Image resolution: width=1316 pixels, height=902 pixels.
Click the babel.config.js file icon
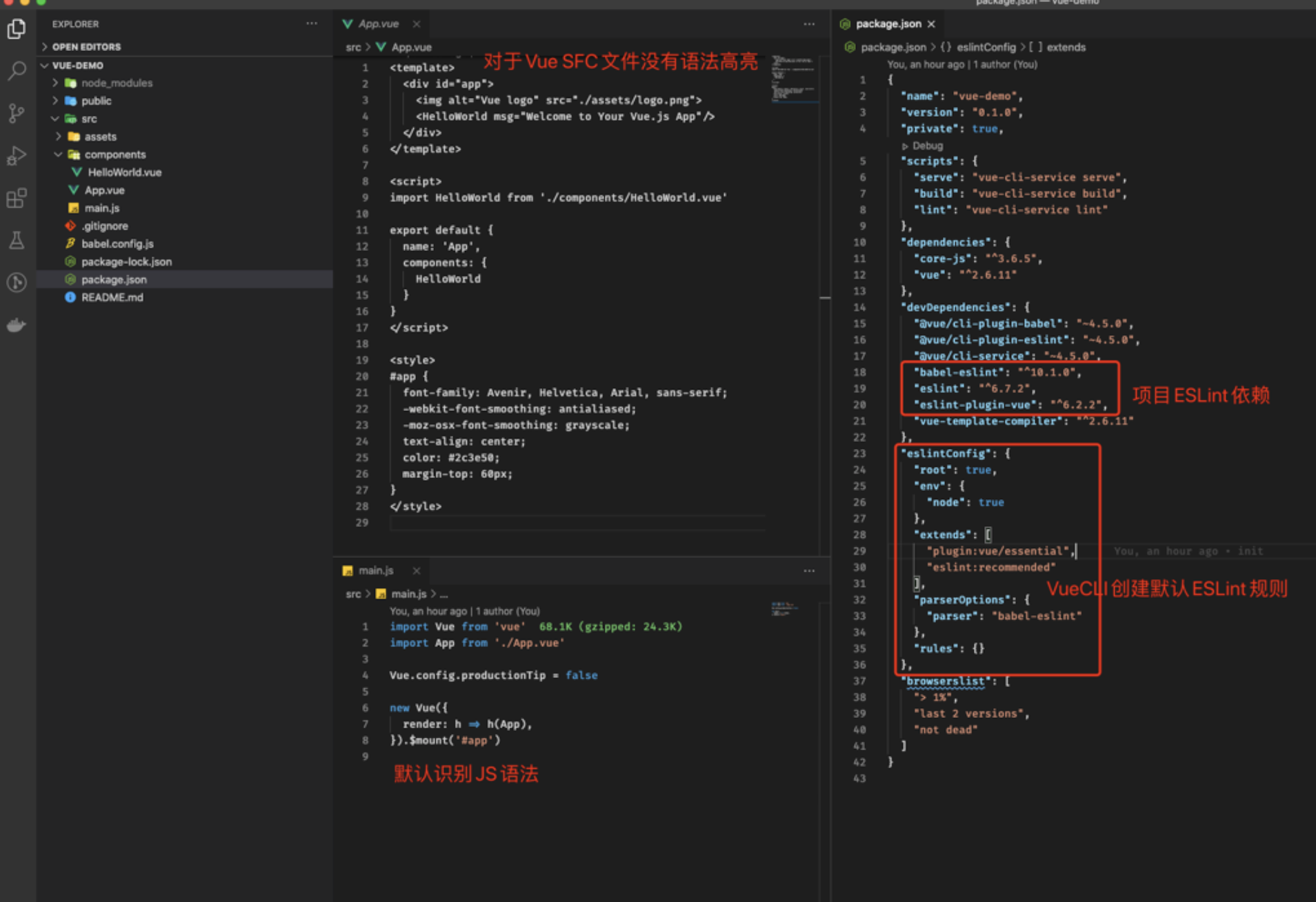point(70,243)
